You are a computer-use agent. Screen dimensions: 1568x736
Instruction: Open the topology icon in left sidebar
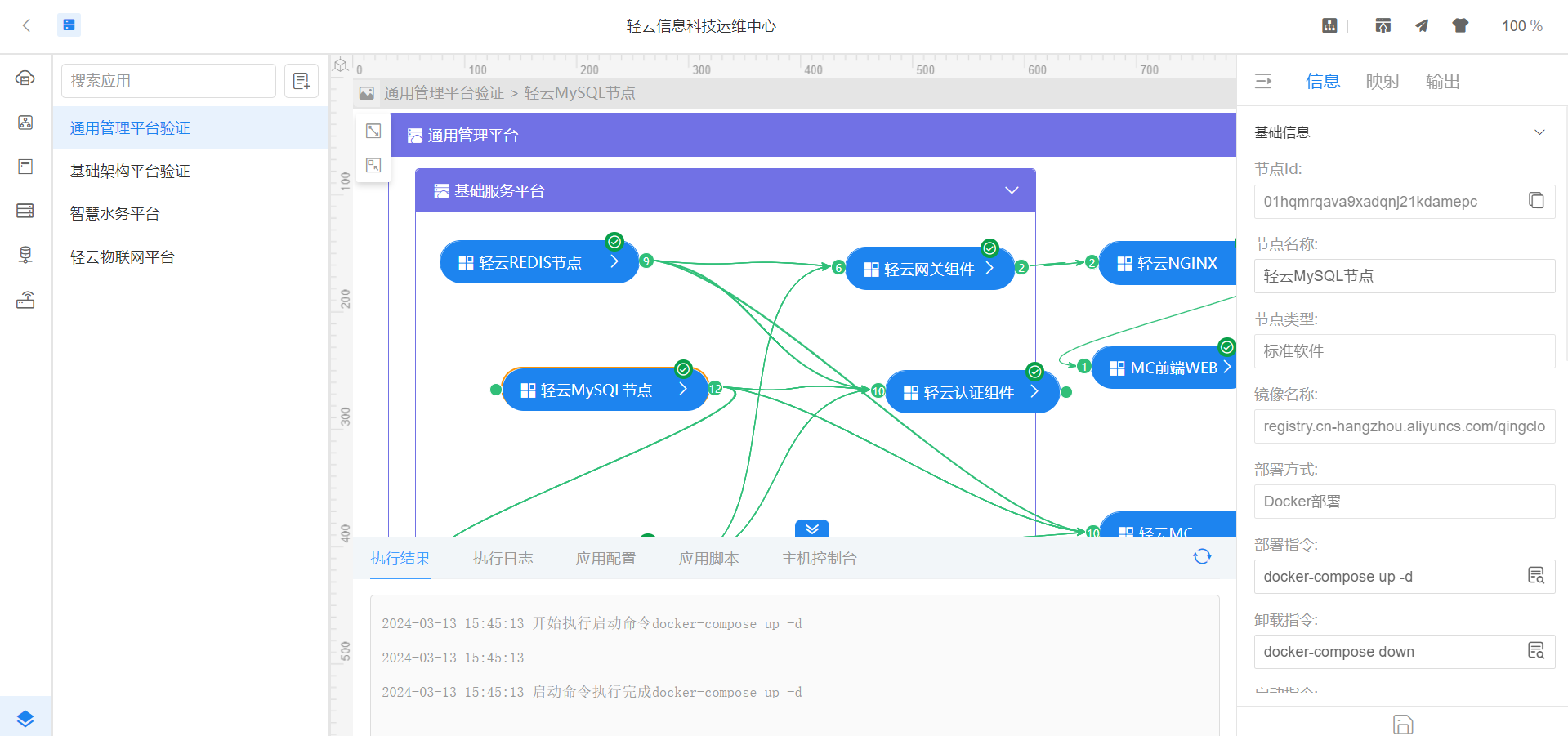25,123
